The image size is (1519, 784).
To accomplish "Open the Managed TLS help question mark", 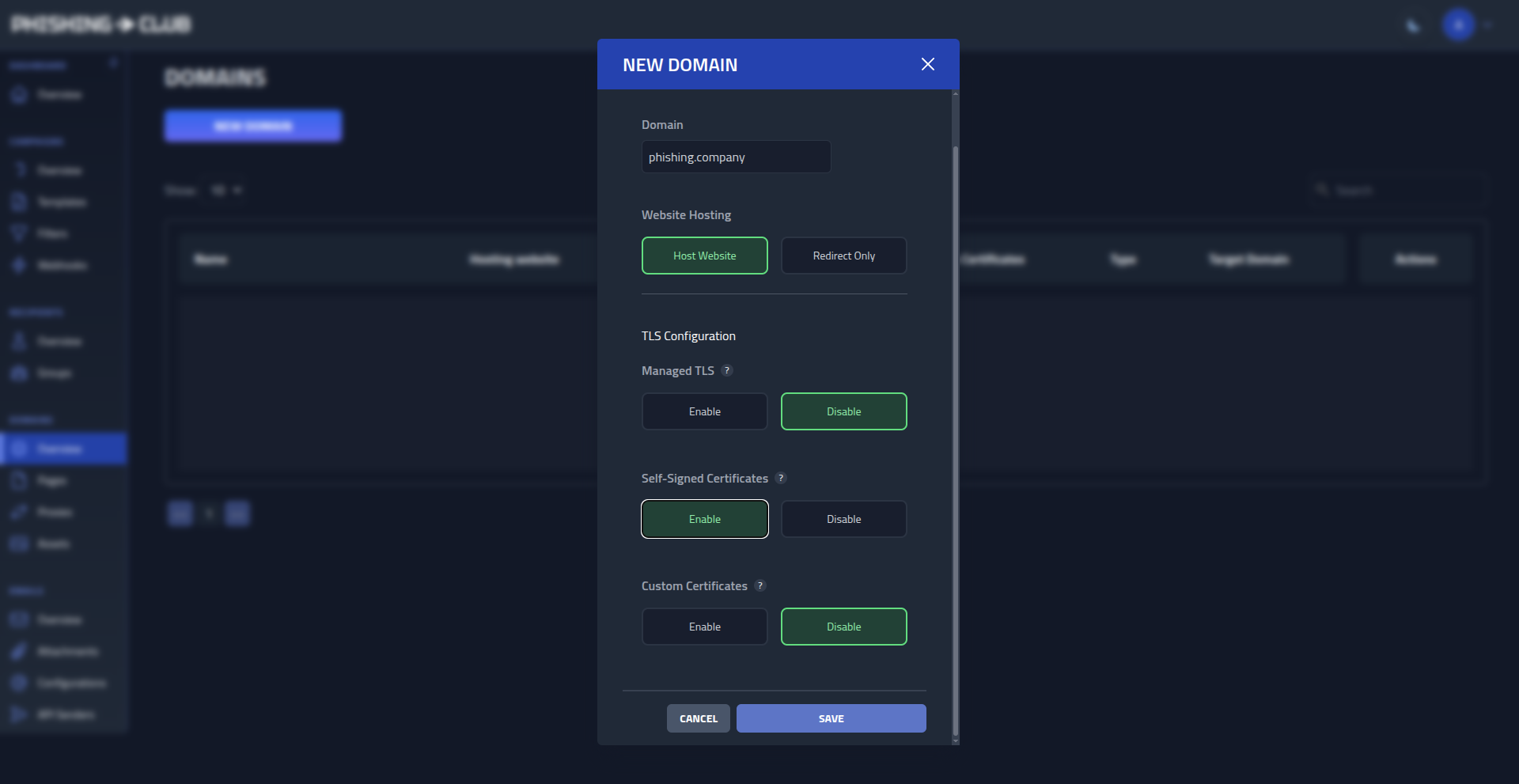I will pos(727,370).
